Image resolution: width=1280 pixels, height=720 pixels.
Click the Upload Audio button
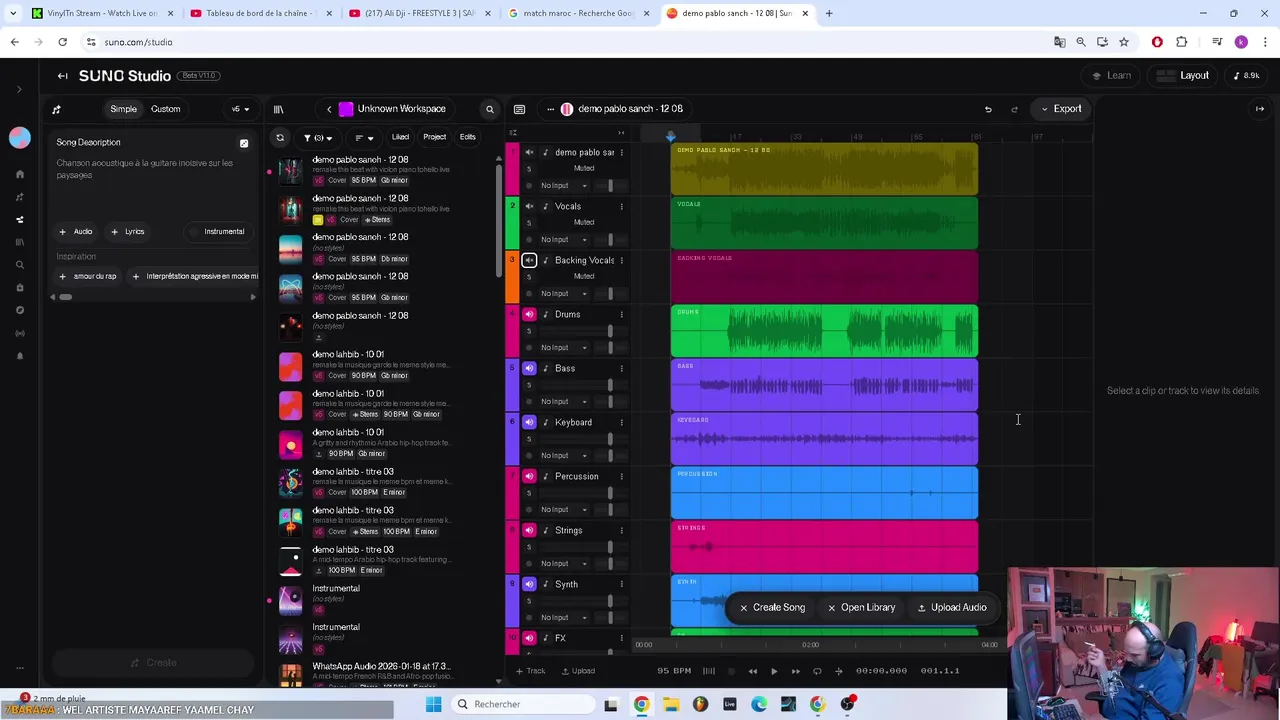[952, 608]
